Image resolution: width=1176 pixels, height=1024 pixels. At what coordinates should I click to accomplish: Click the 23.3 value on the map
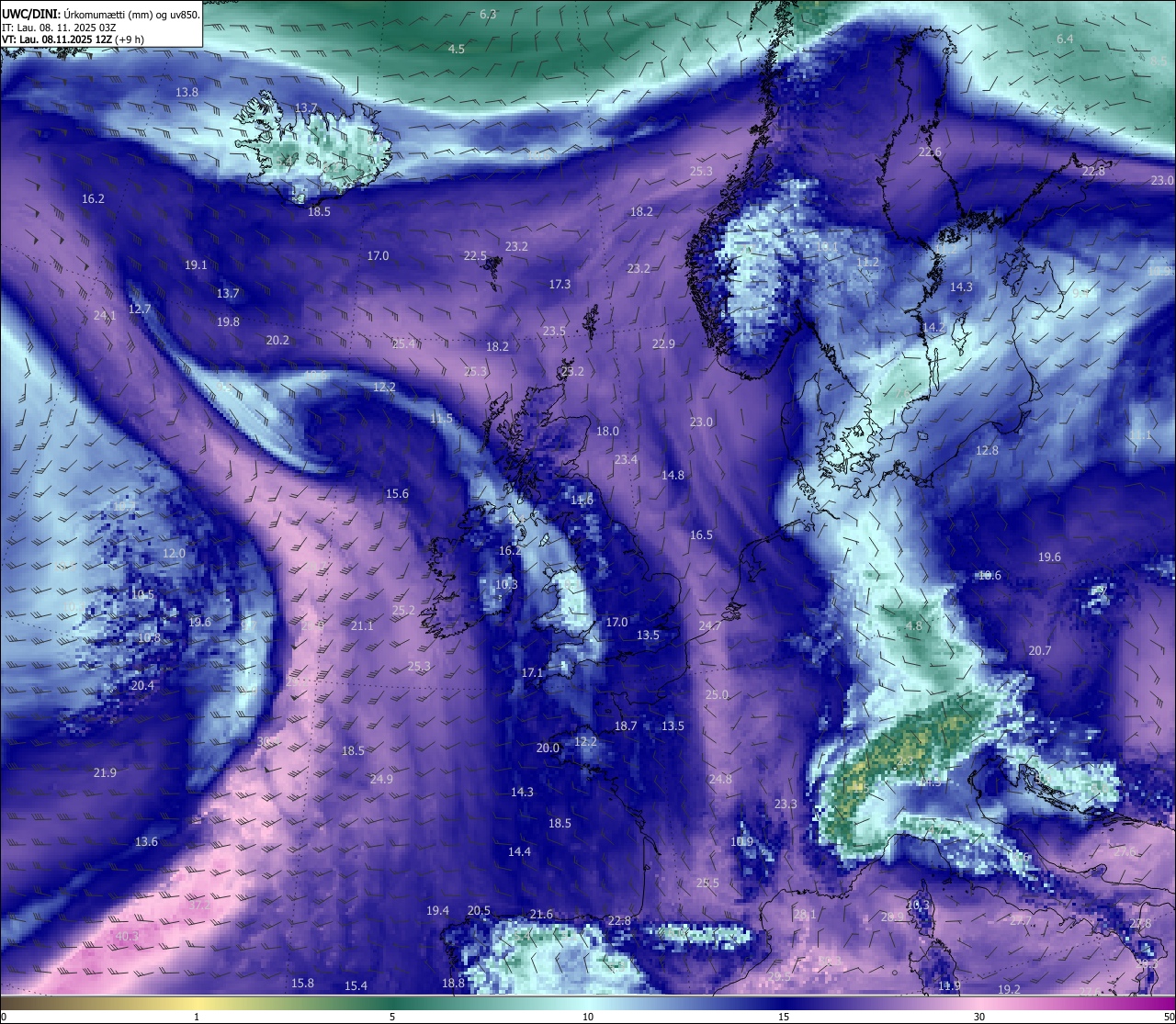coord(786,804)
